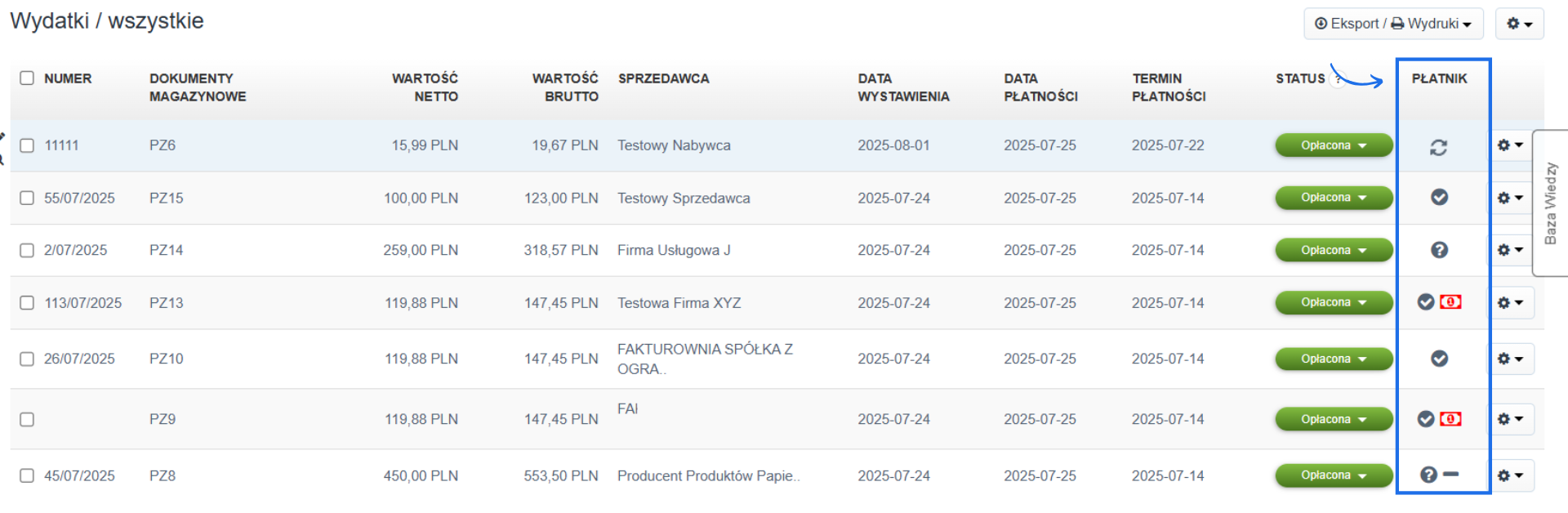Open invoice number 11111 link

click(x=61, y=145)
